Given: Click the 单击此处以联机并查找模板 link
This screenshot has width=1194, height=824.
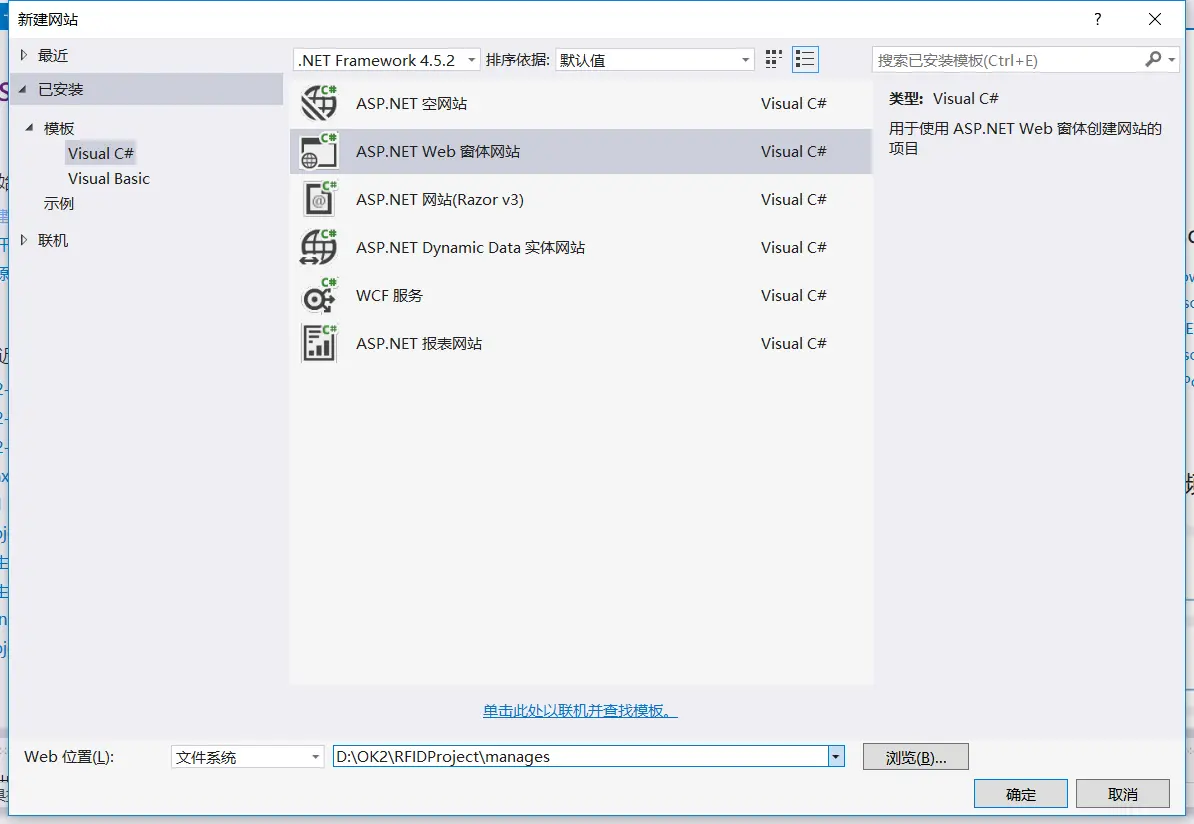Looking at the screenshot, I should [580, 711].
